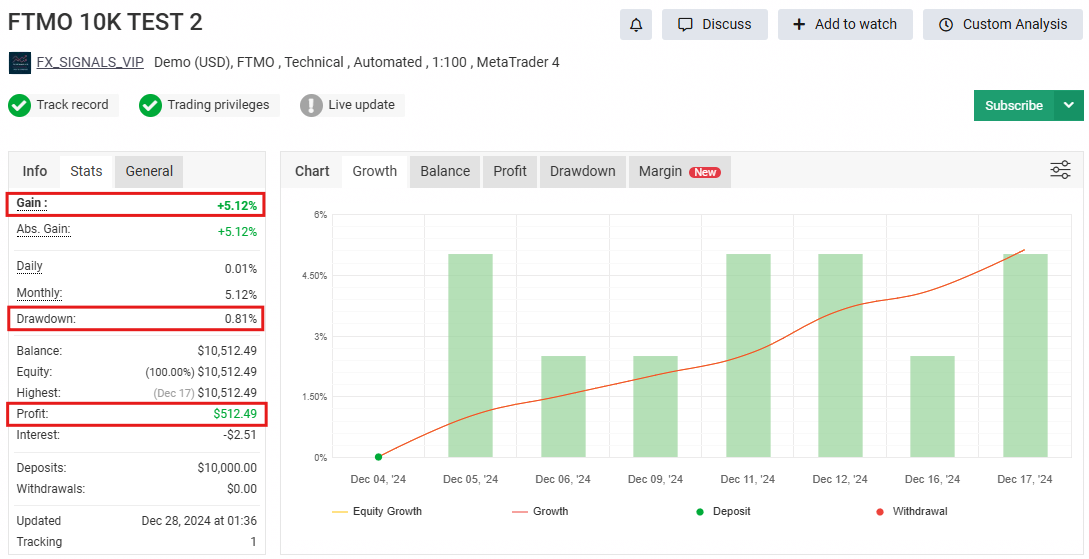The height and width of the screenshot is (559, 1089).
Task: Open chart settings sliders icon
Action: (x=1060, y=170)
